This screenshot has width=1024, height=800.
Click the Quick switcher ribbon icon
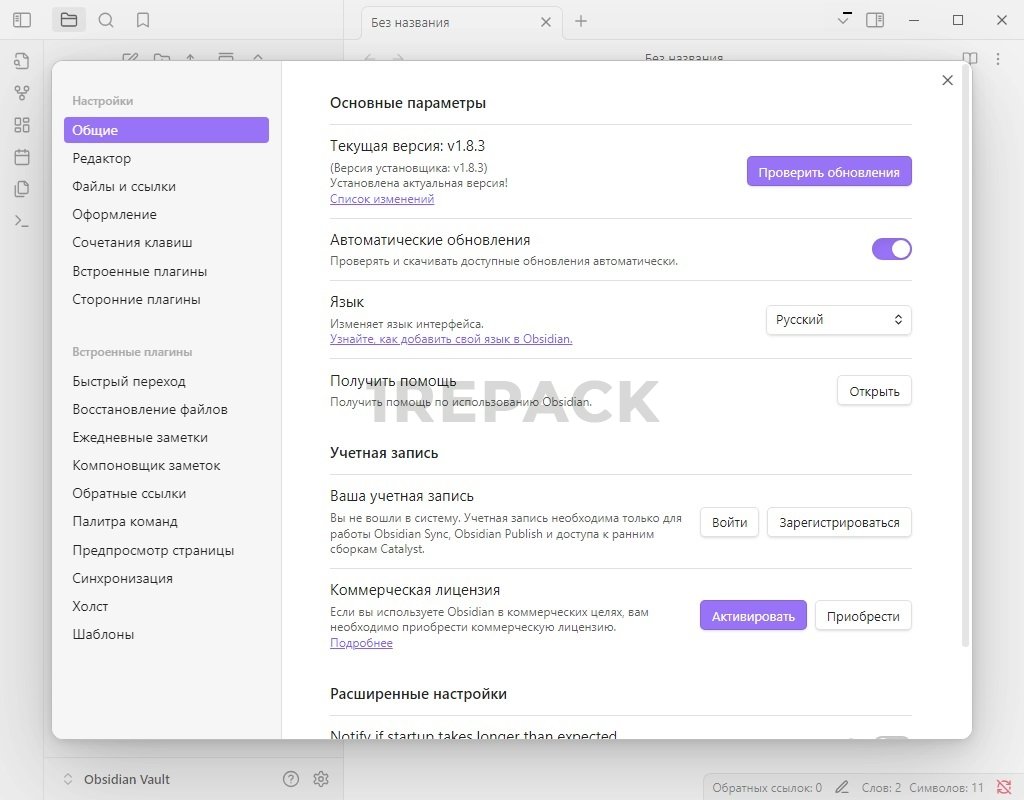tap(22, 61)
